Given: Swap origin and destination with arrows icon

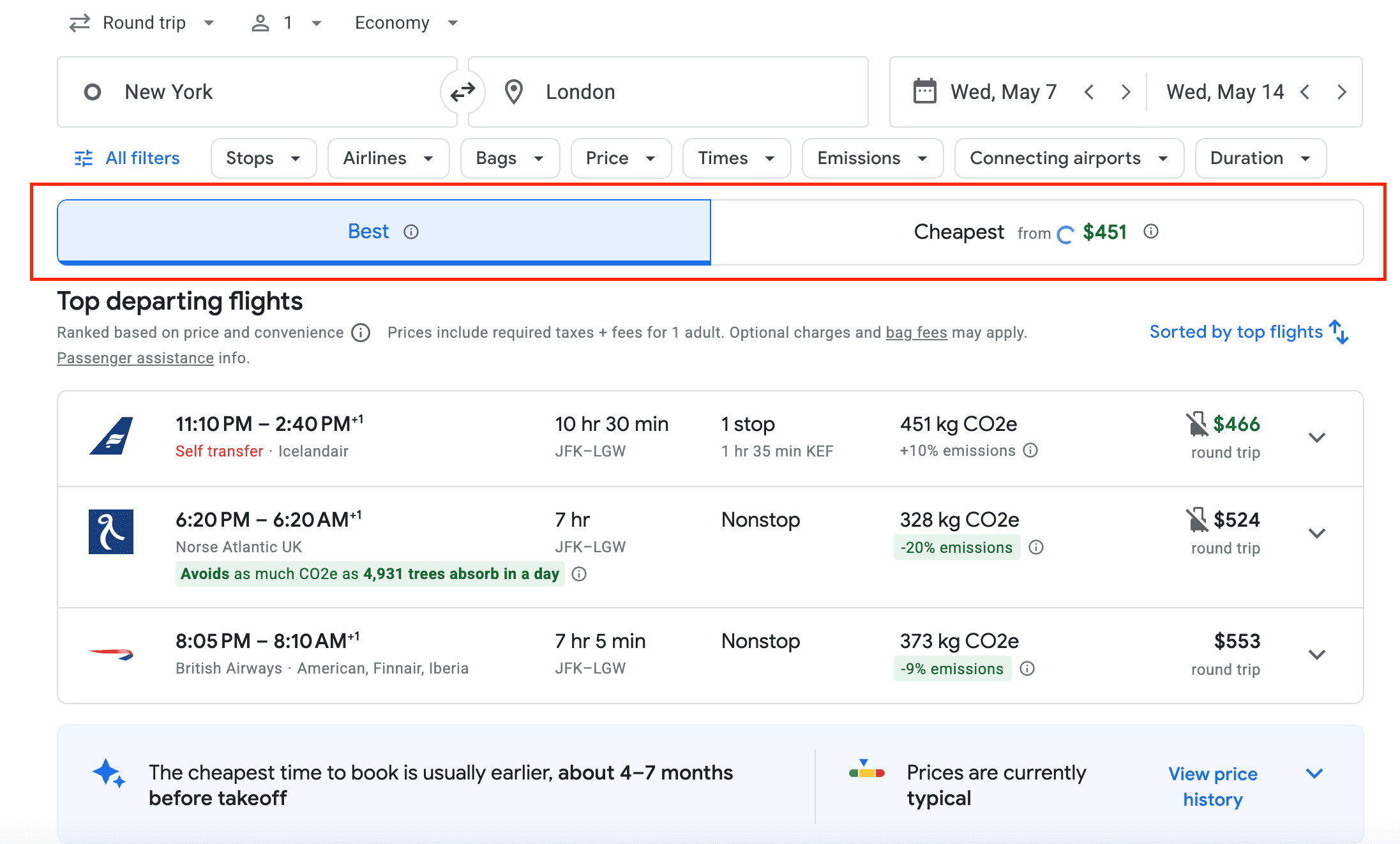Looking at the screenshot, I should (463, 92).
